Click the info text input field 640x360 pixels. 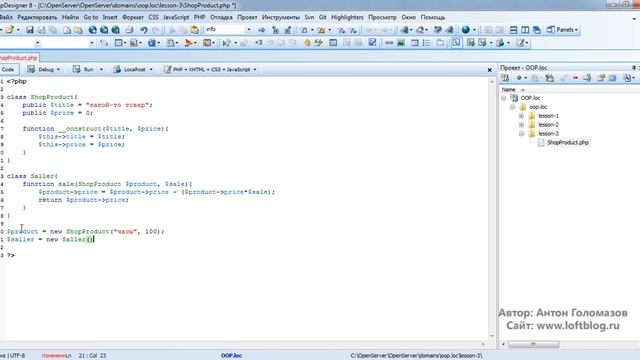tap(224, 29)
